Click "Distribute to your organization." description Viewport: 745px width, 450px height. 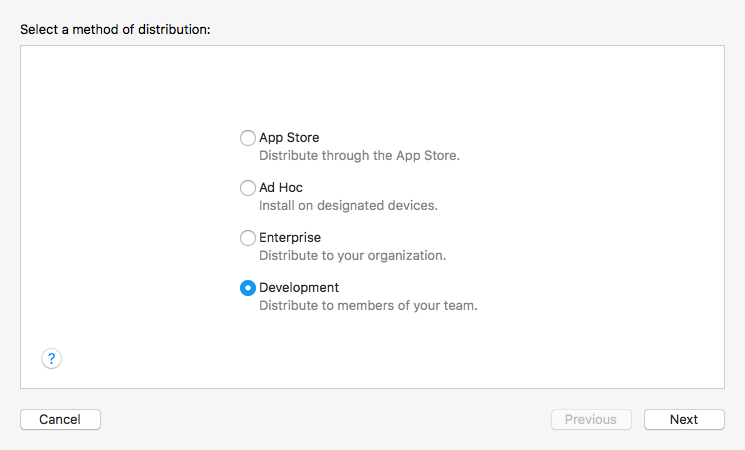click(352, 256)
